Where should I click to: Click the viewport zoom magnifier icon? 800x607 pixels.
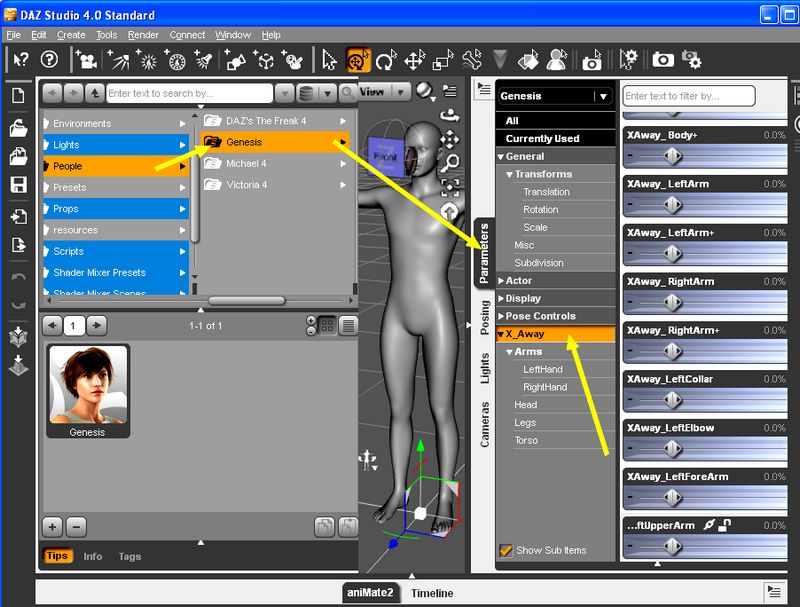[449, 163]
